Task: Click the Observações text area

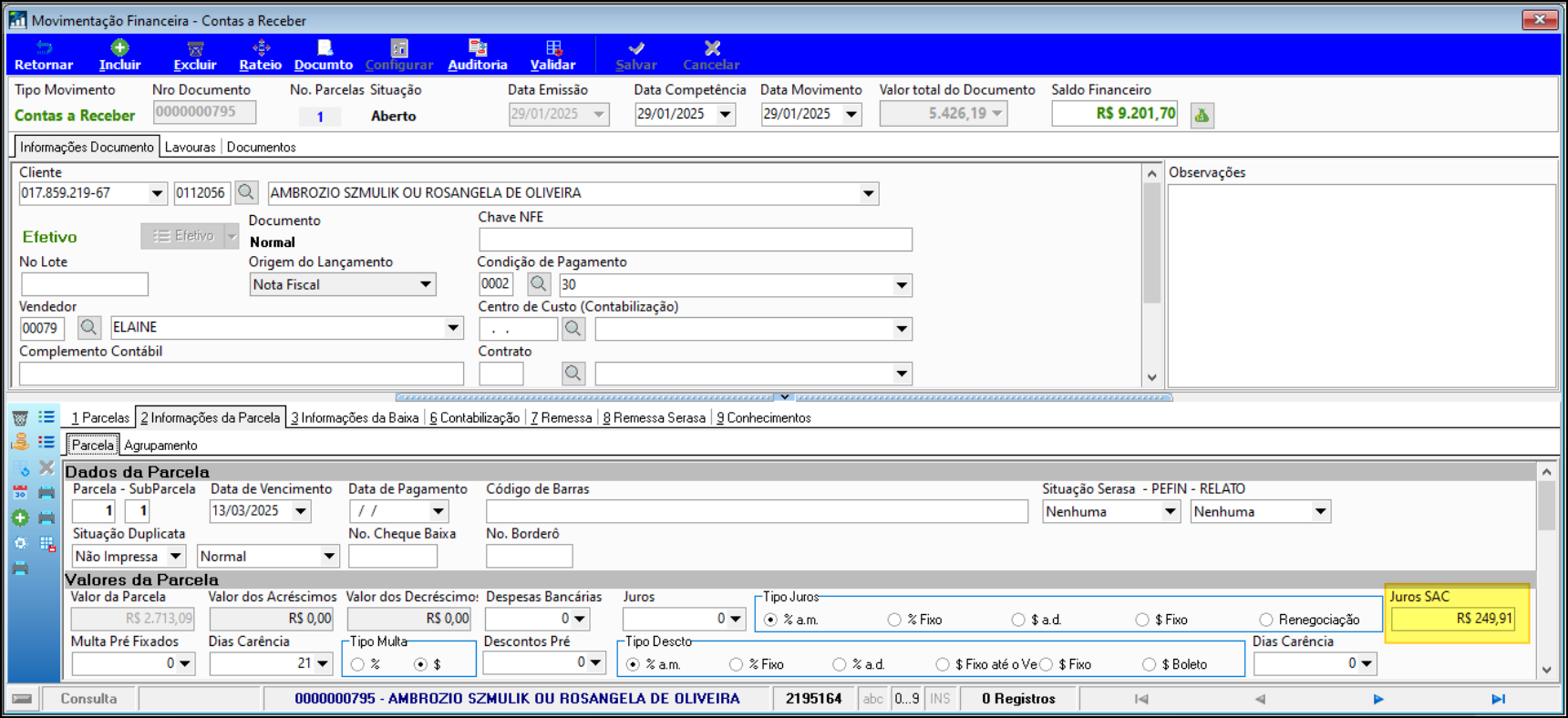Action: tap(1362, 285)
